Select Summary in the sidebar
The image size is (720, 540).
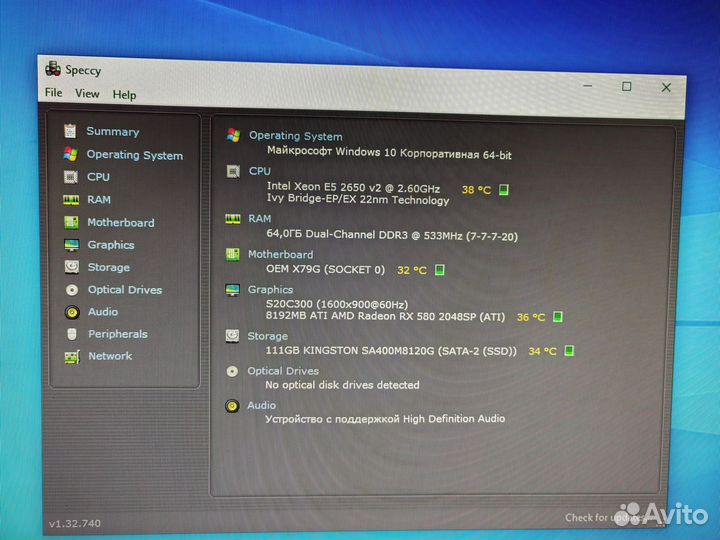tap(112, 132)
